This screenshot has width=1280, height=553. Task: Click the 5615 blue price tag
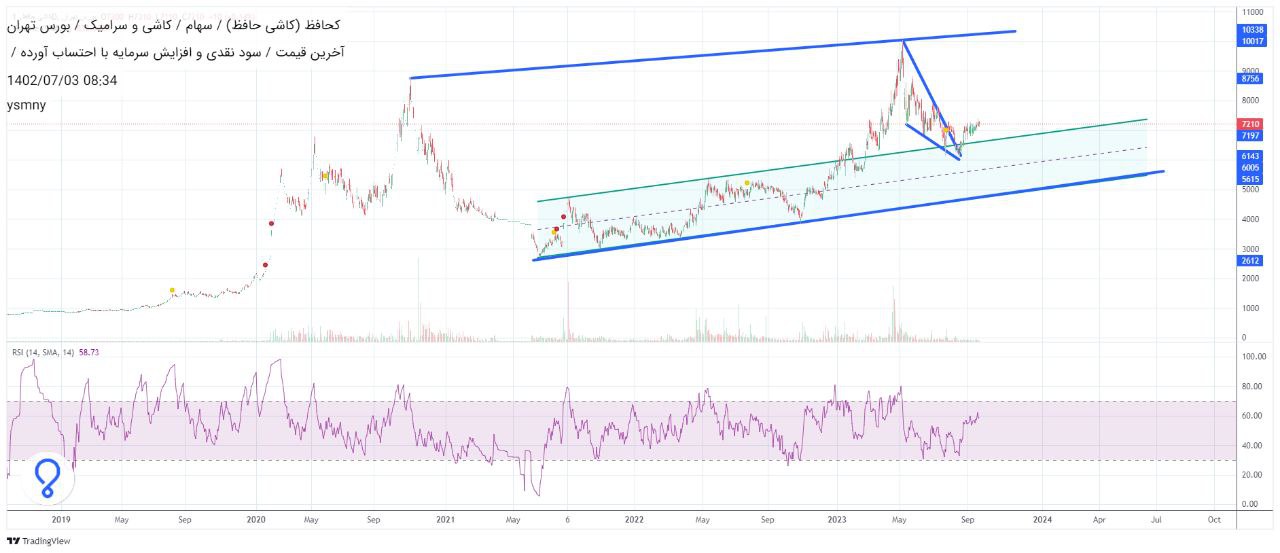1249,179
